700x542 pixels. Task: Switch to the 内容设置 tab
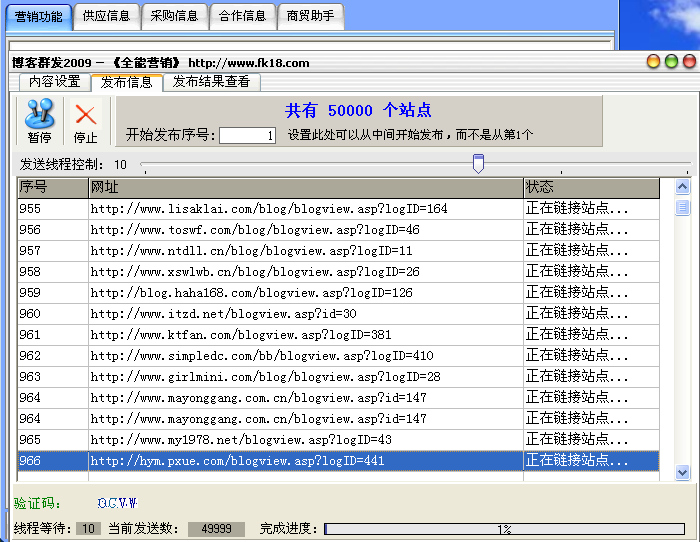pos(54,82)
